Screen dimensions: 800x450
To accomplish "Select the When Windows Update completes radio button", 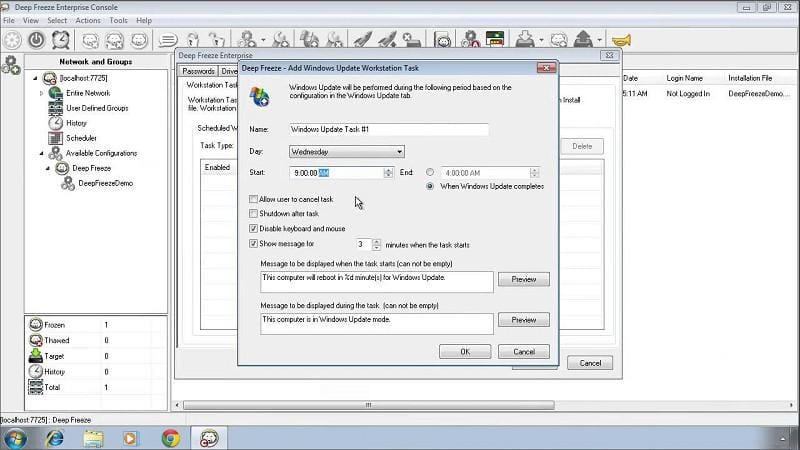I will pyautogui.click(x=431, y=186).
